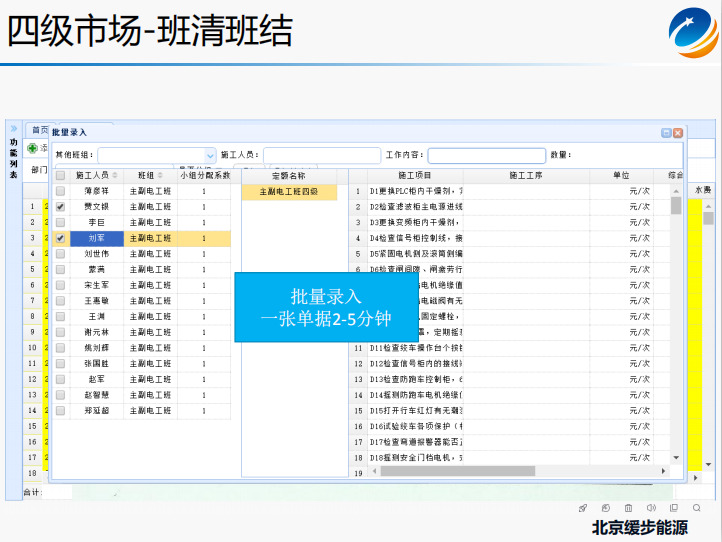Viewport: 722px width, 542px height.
Task: Switch to the 首页 tab
Action: coord(39,130)
